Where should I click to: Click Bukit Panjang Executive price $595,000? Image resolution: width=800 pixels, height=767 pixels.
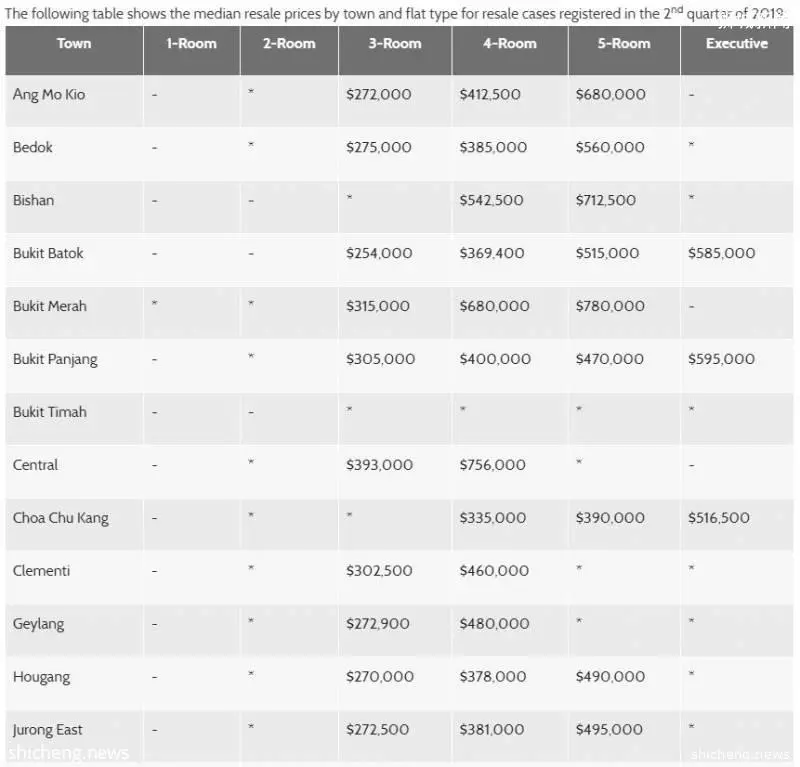click(721, 359)
